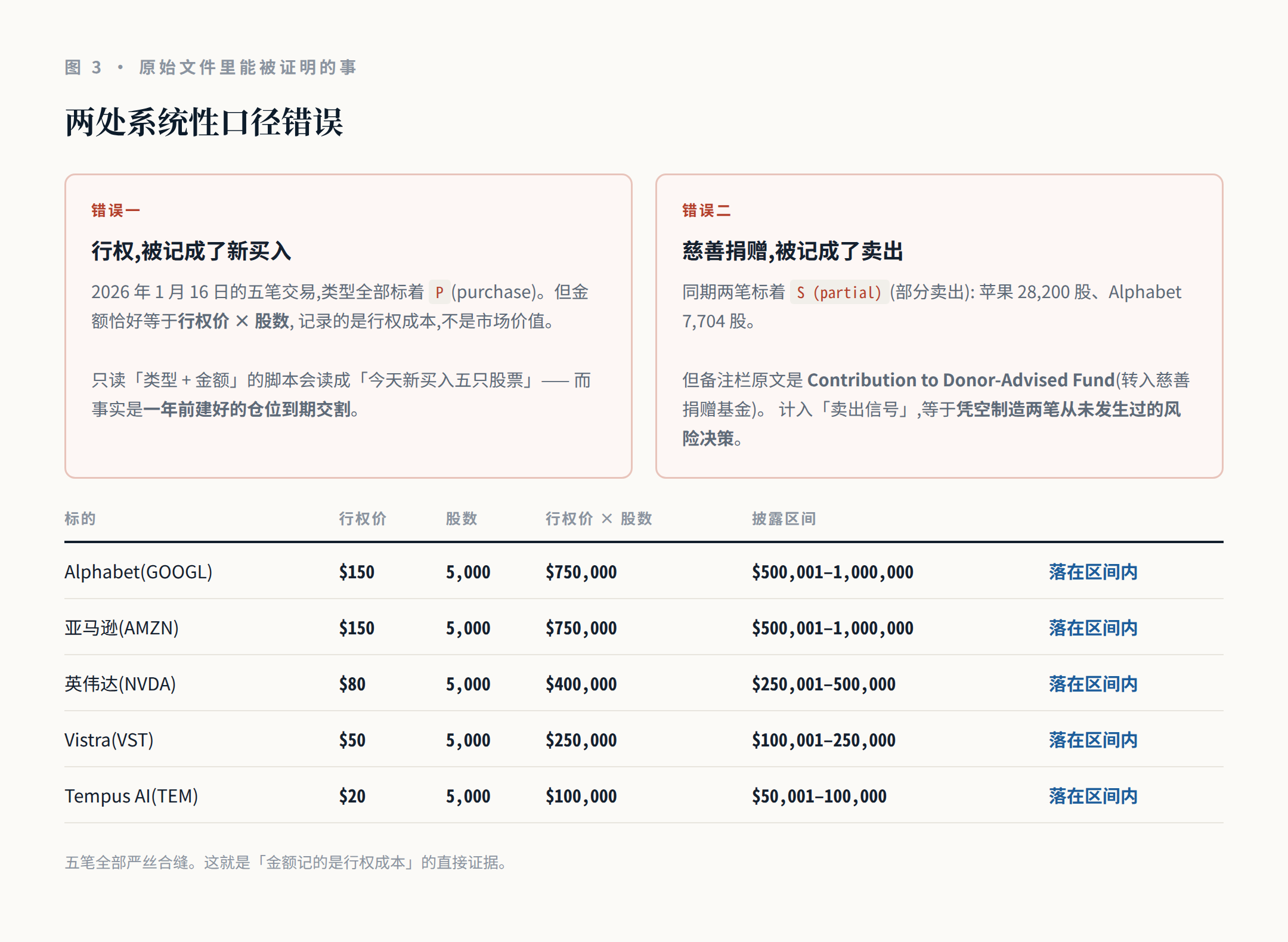
Task: Click the $250,000 value in Vistra row
Action: pos(581,740)
